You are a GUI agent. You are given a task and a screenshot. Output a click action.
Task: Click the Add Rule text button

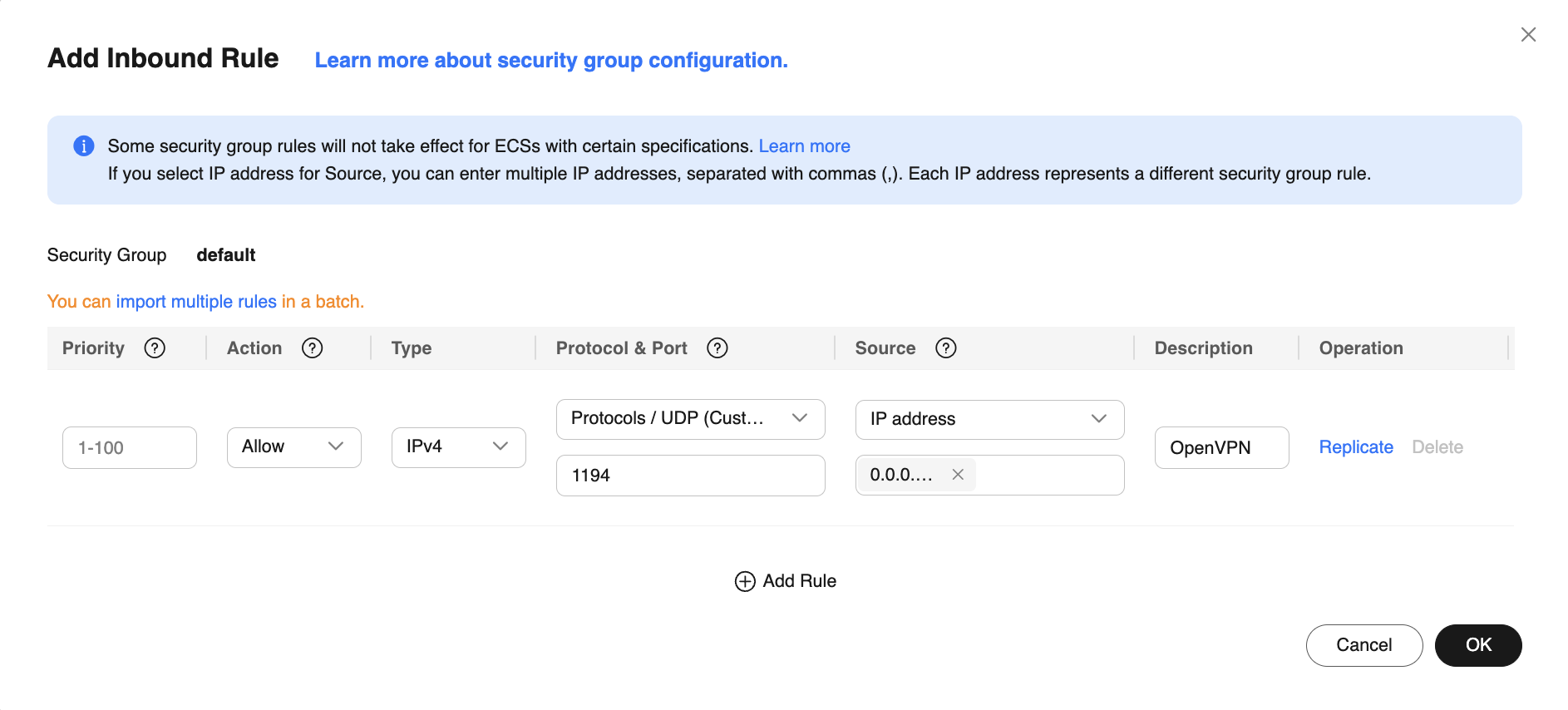(800, 581)
